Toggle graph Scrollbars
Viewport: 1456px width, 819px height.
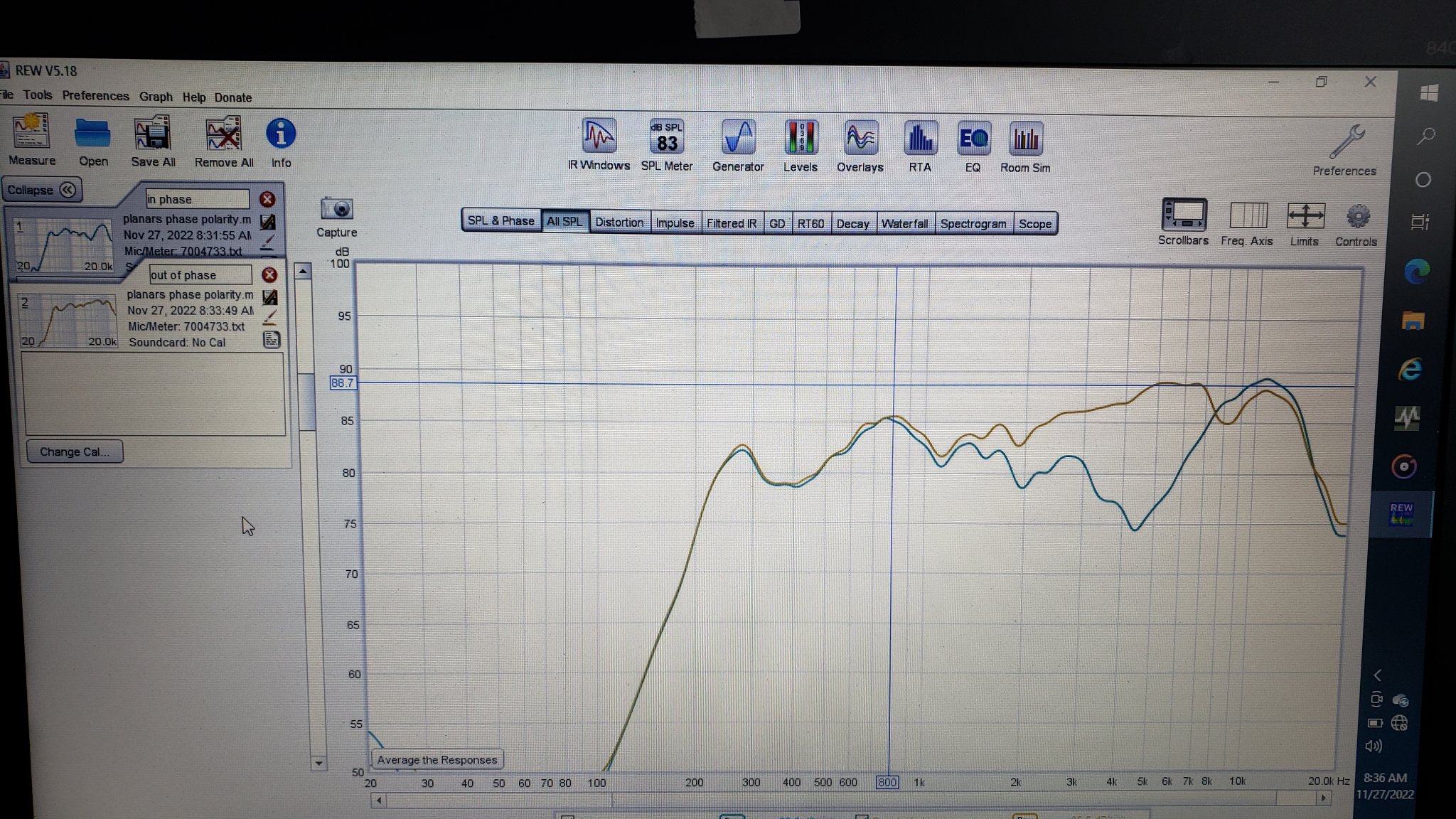[1183, 222]
